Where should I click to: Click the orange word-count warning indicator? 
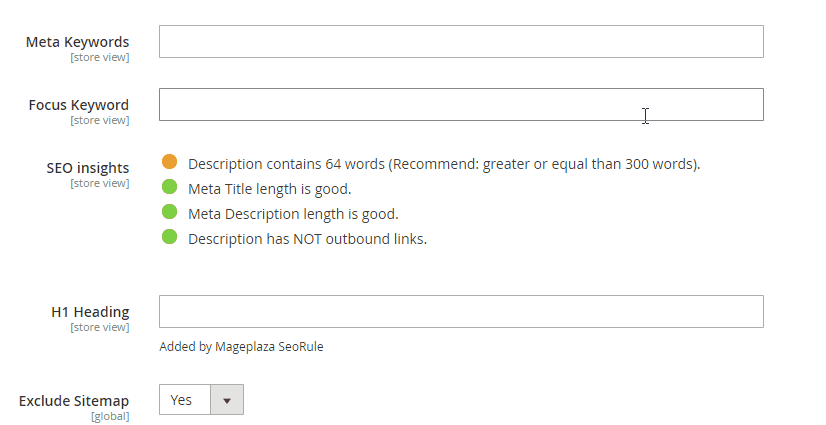click(x=169, y=162)
